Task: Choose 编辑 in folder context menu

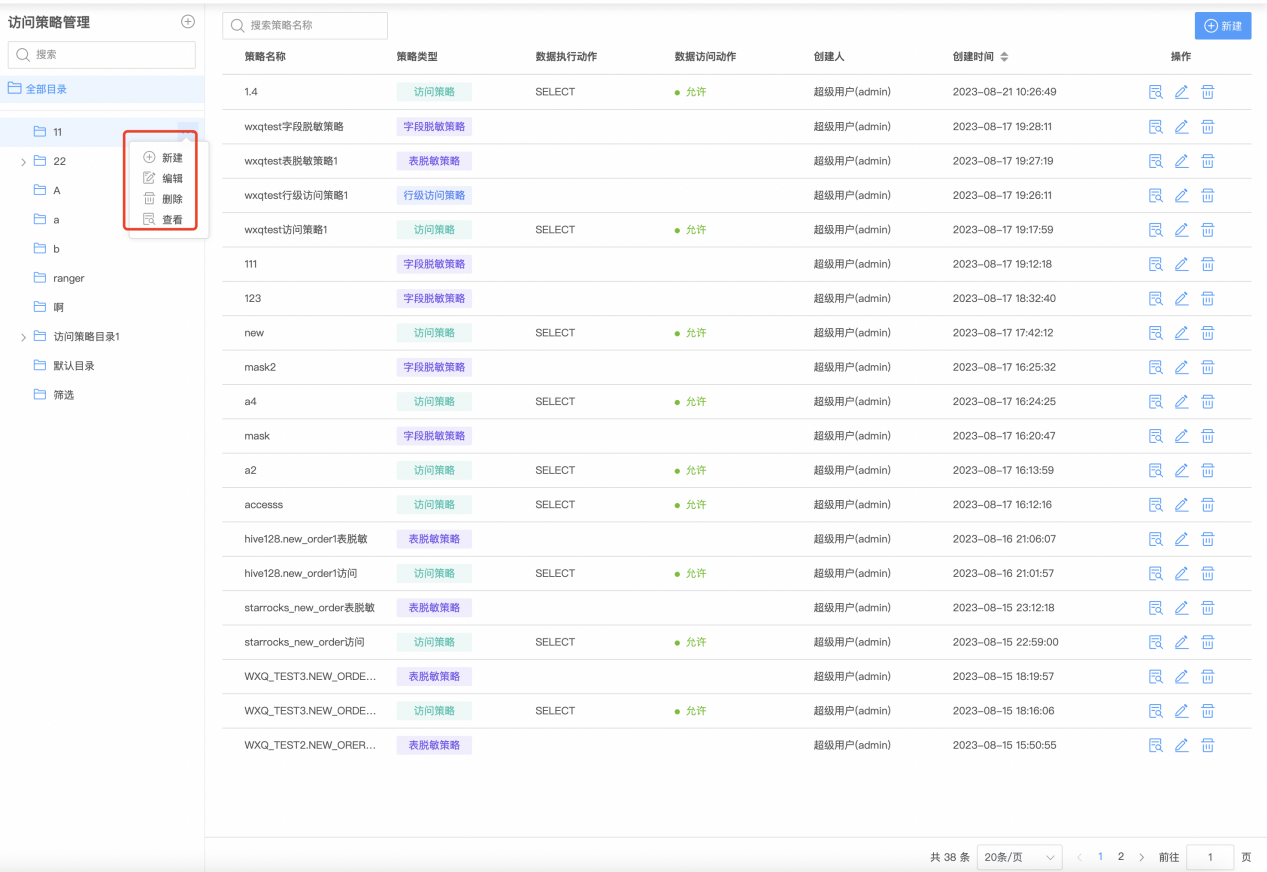Action: click(163, 178)
